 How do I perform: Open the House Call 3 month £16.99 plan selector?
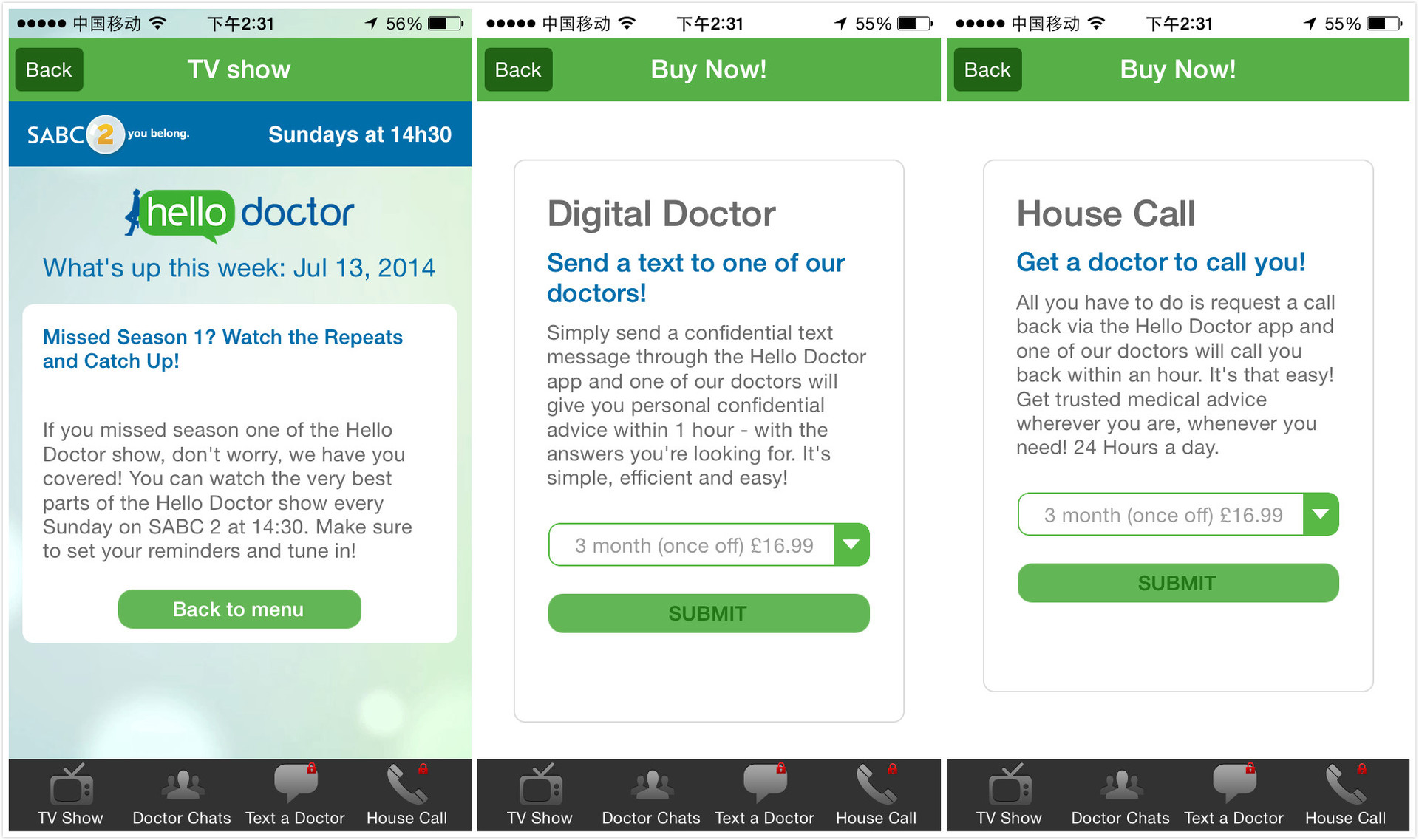[x=1178, y=514]
